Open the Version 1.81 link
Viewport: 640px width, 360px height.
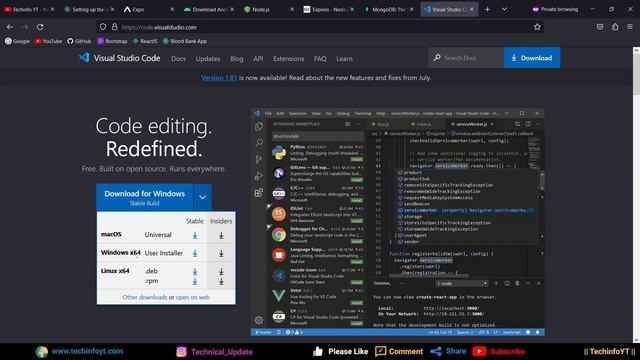[x=219, y=78]
